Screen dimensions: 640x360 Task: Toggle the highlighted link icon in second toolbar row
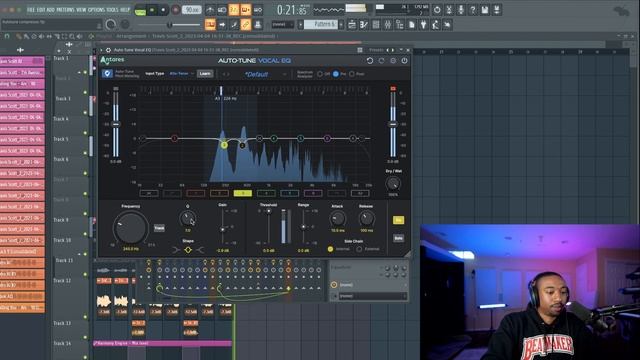click(x=246, y=25)
